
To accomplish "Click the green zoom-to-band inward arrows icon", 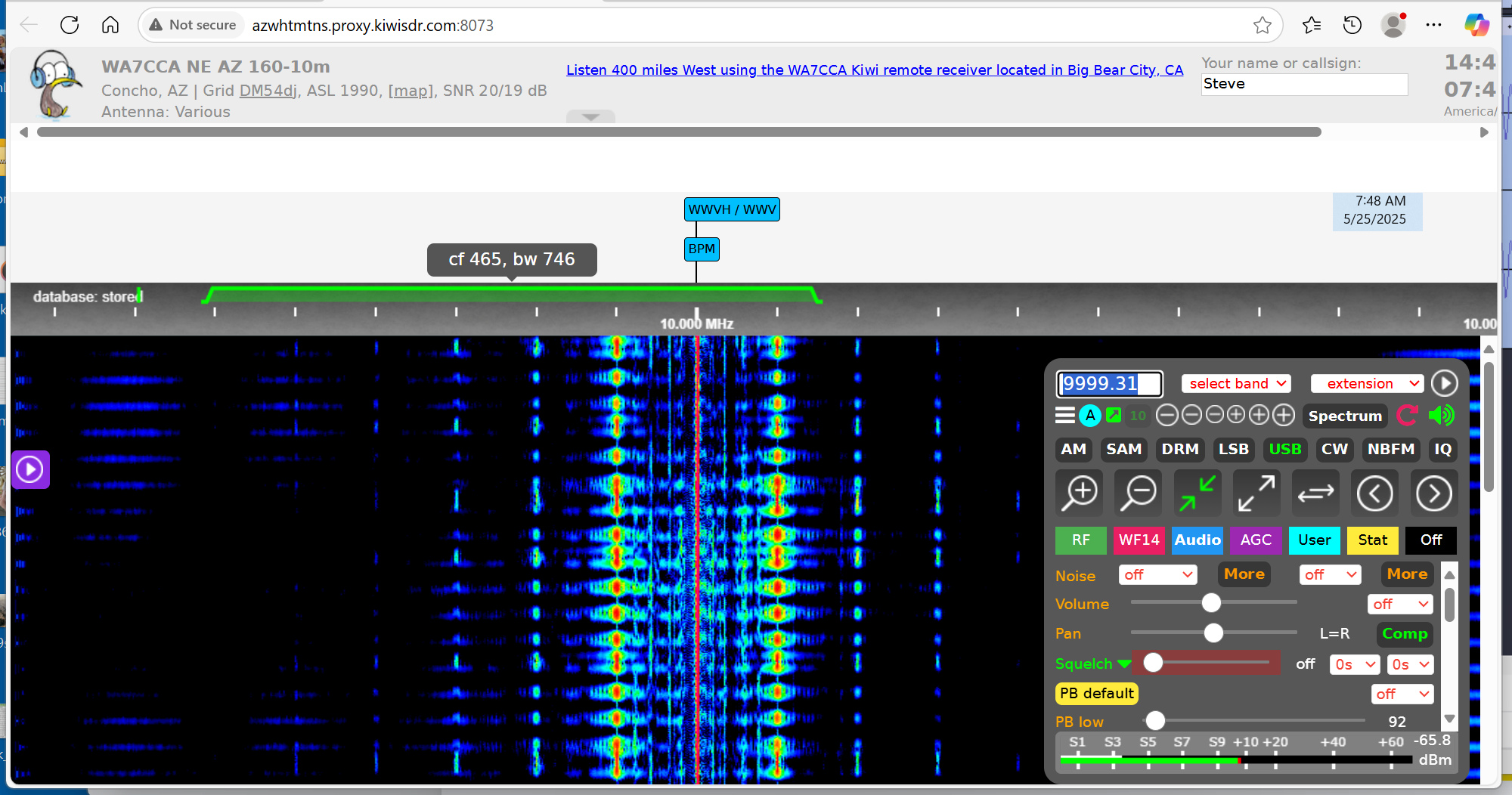I will click(1198, 493).
